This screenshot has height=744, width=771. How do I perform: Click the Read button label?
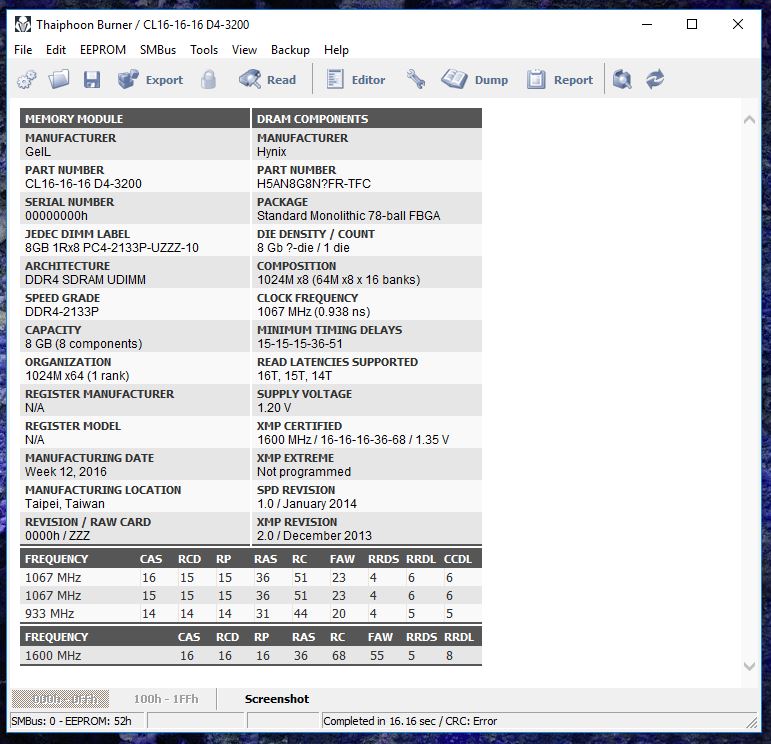(x=281, y=80)
